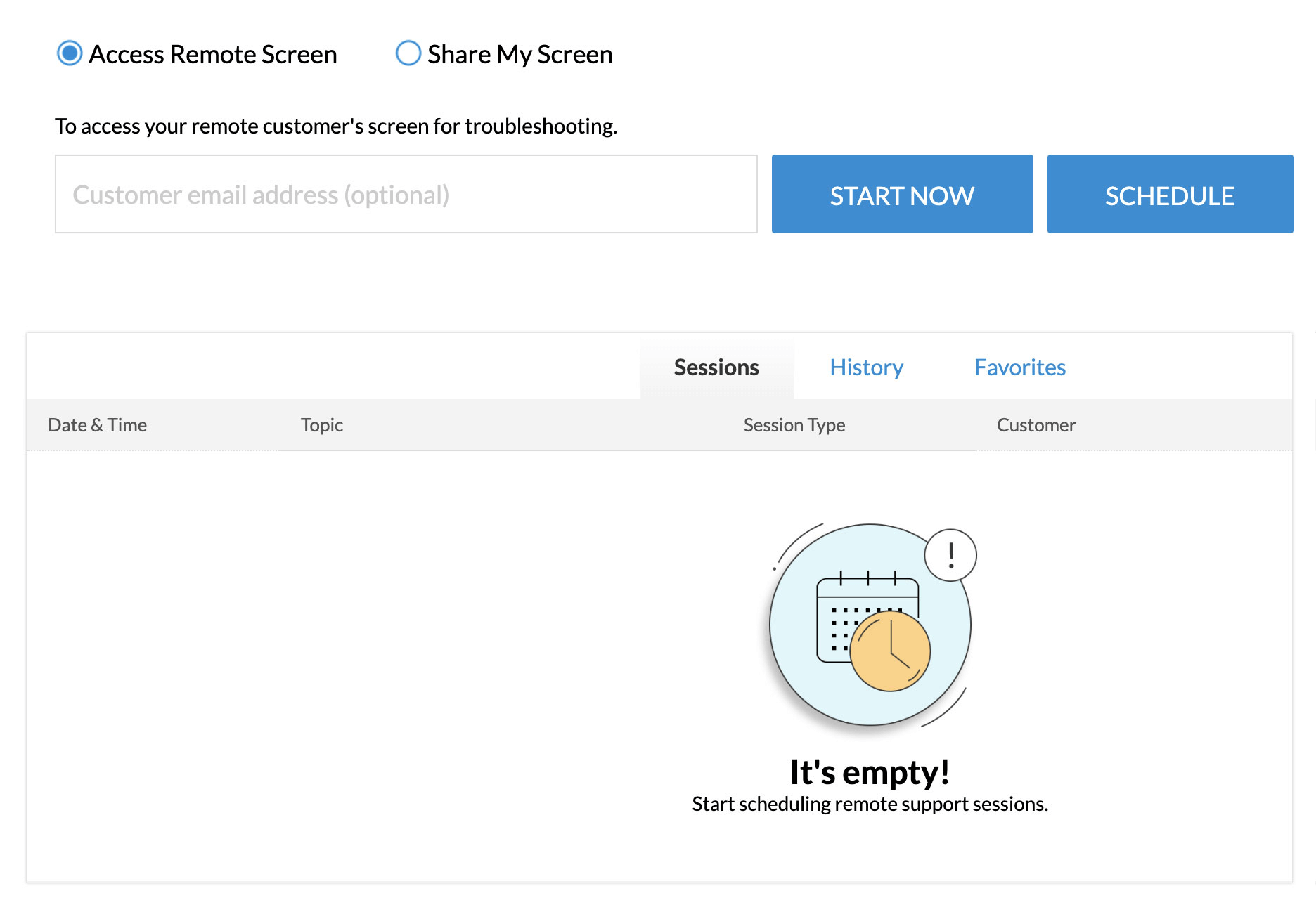Focus the Customer email address field

pyautogui.click(x=406, y=194)
